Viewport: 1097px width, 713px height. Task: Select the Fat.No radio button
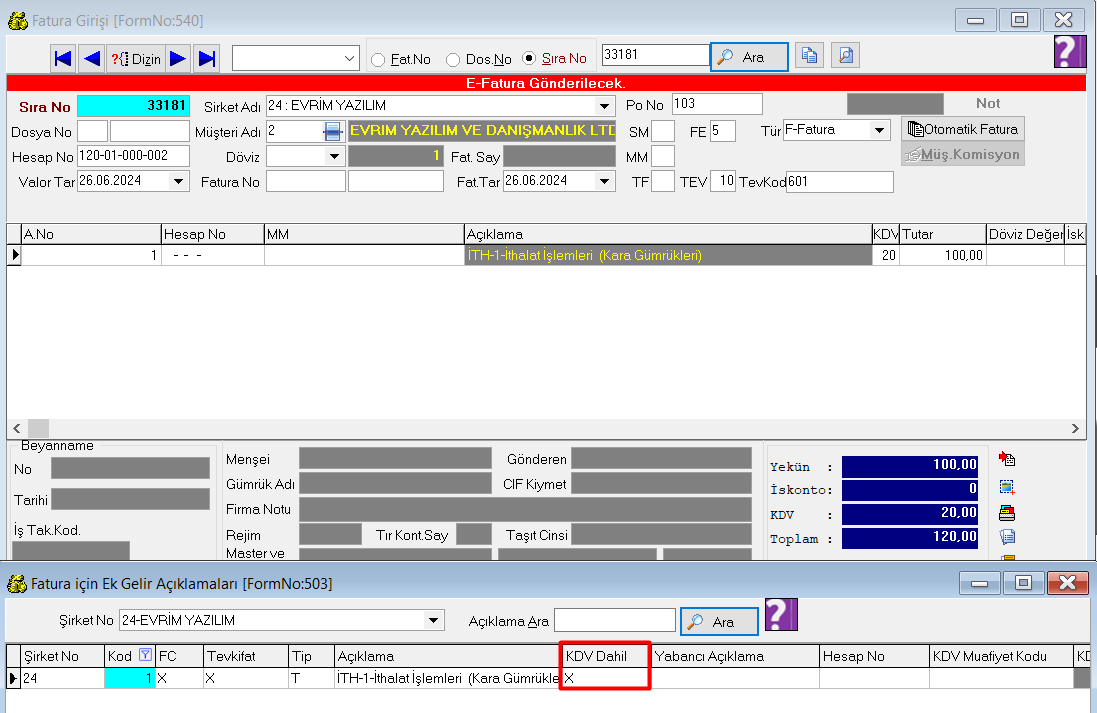coord(378,60)
